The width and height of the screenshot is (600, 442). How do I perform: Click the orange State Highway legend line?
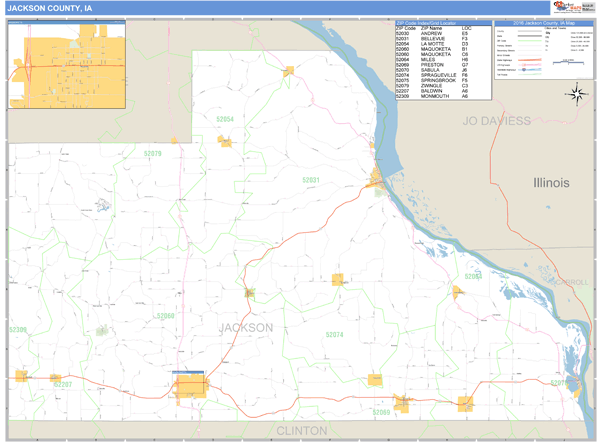click(530, 60)
